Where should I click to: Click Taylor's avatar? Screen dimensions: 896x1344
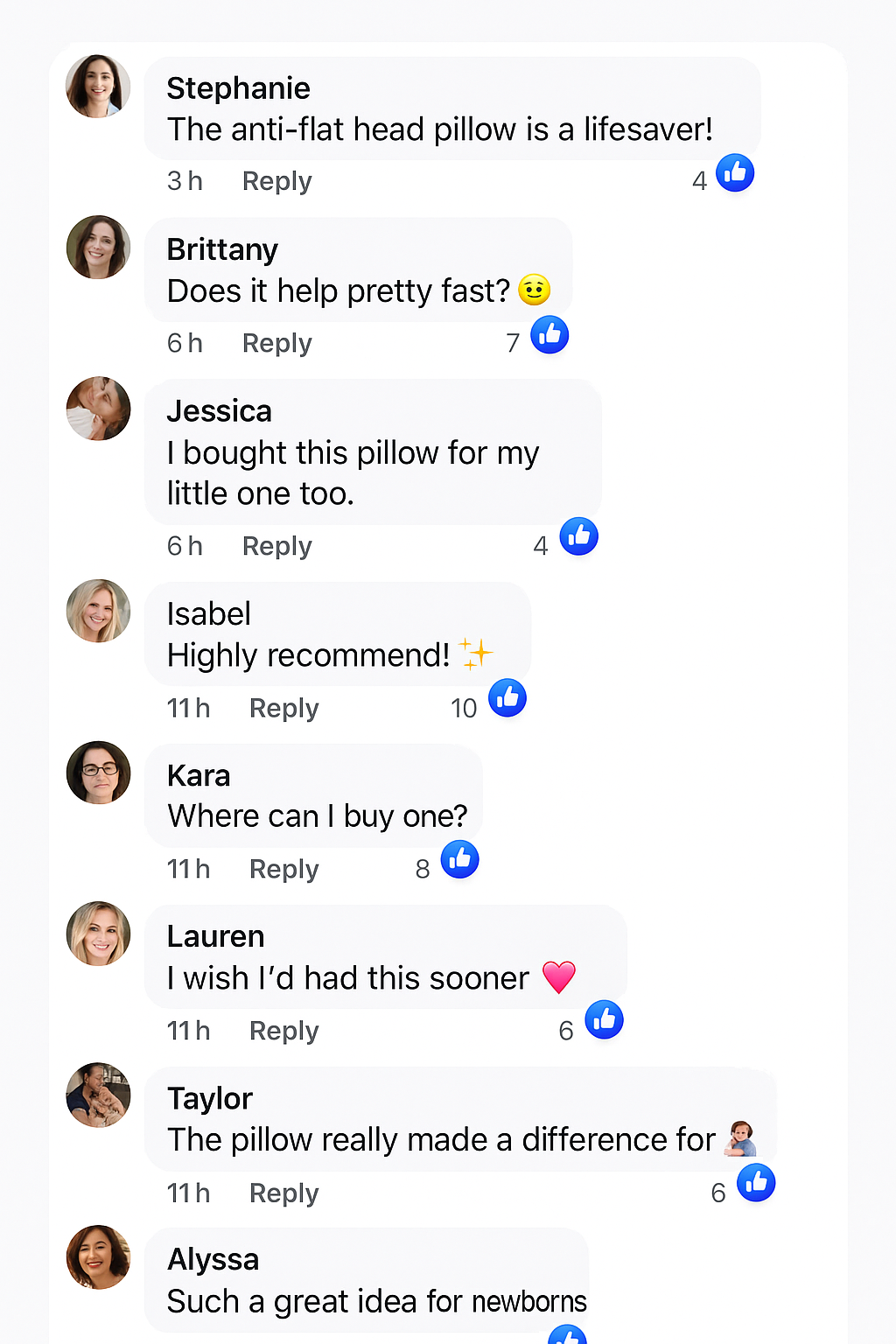click(98, 1095)
